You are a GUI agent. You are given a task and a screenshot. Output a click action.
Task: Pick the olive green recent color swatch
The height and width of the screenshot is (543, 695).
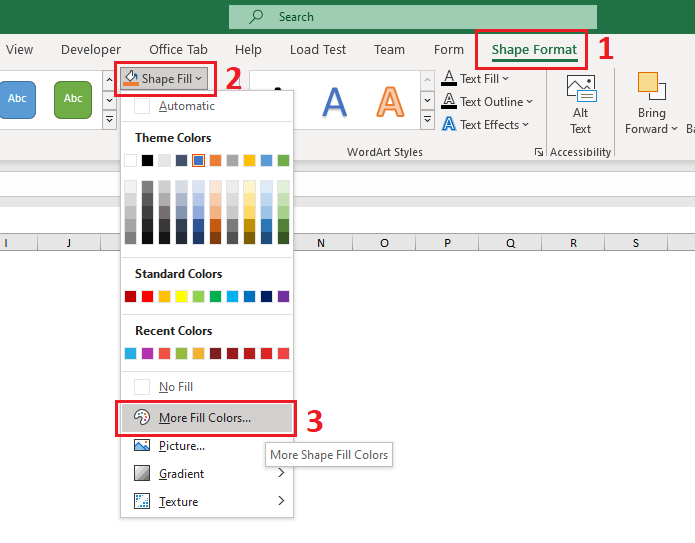181,353
